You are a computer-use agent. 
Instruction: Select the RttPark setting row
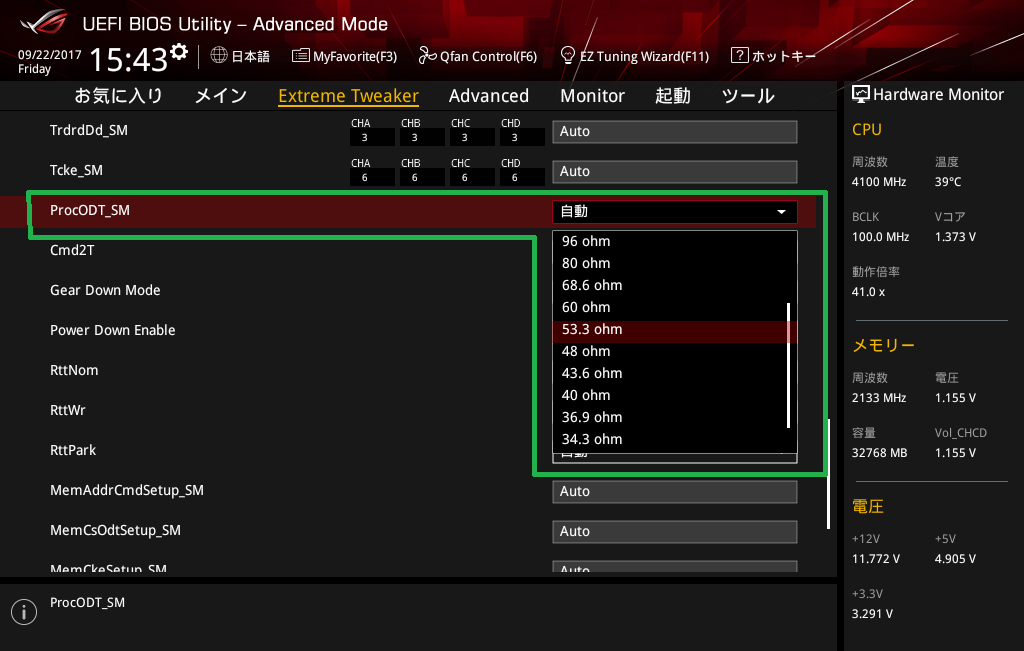click(x=72, y=450)
